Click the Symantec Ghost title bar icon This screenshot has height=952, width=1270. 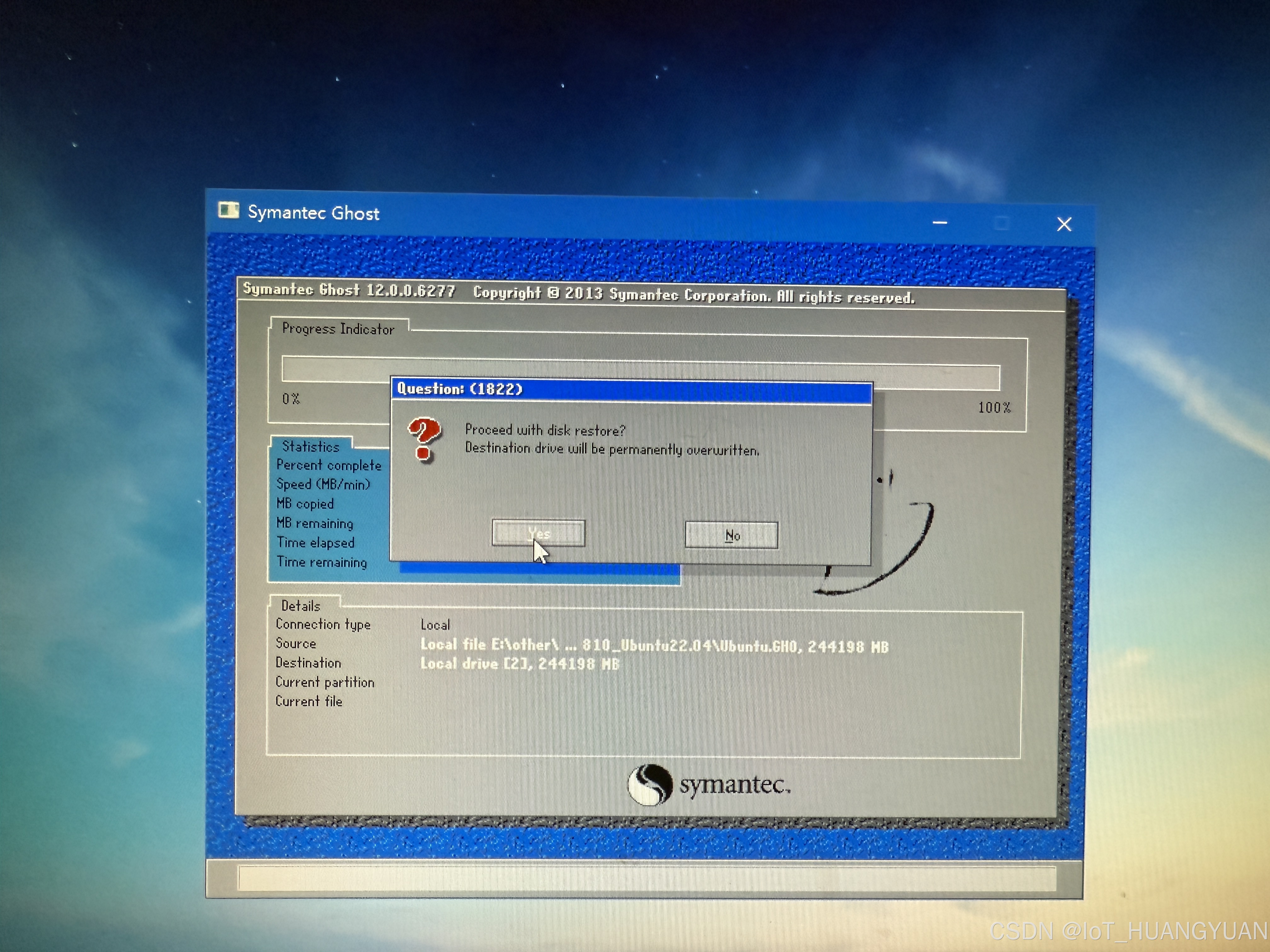tap(228, 211)
